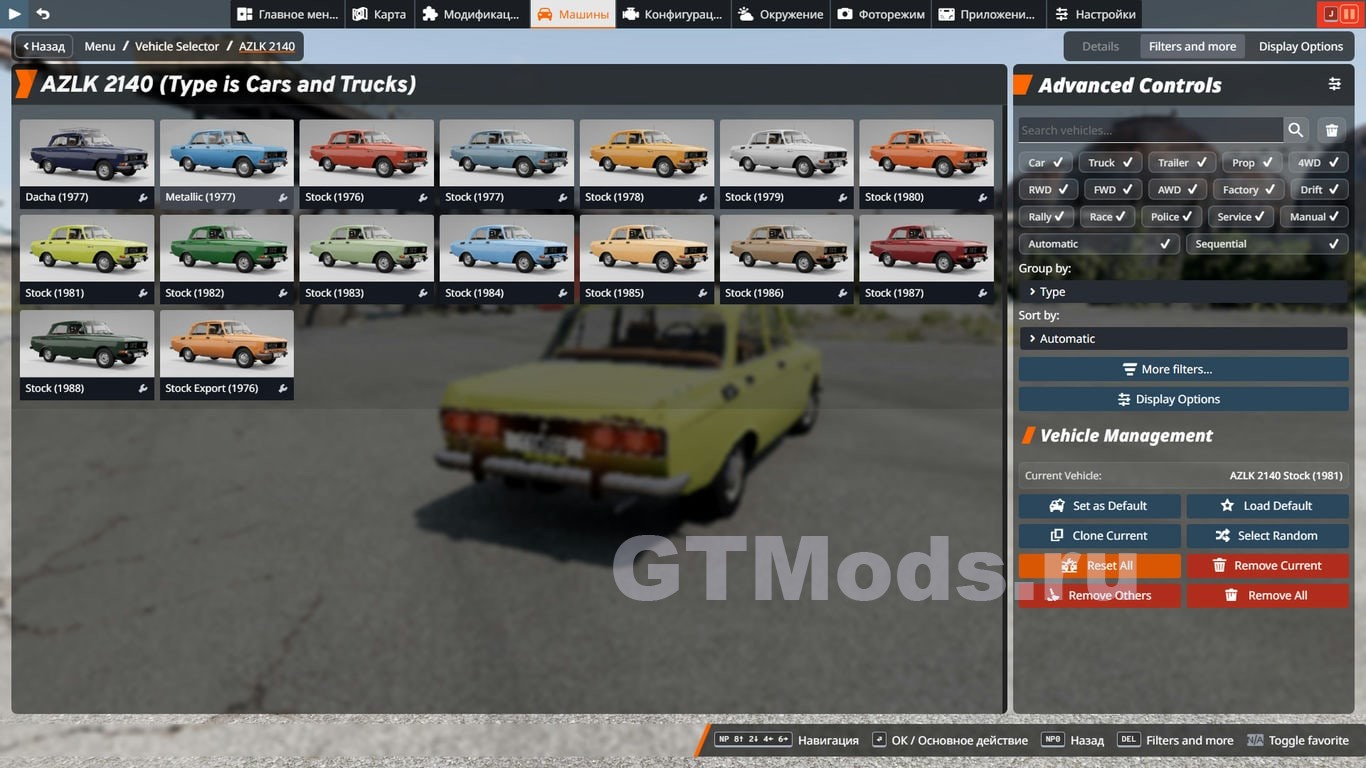This screenshot has height=768, width=1366.
Task: Click Reset All button
Action: [1099, 566]
